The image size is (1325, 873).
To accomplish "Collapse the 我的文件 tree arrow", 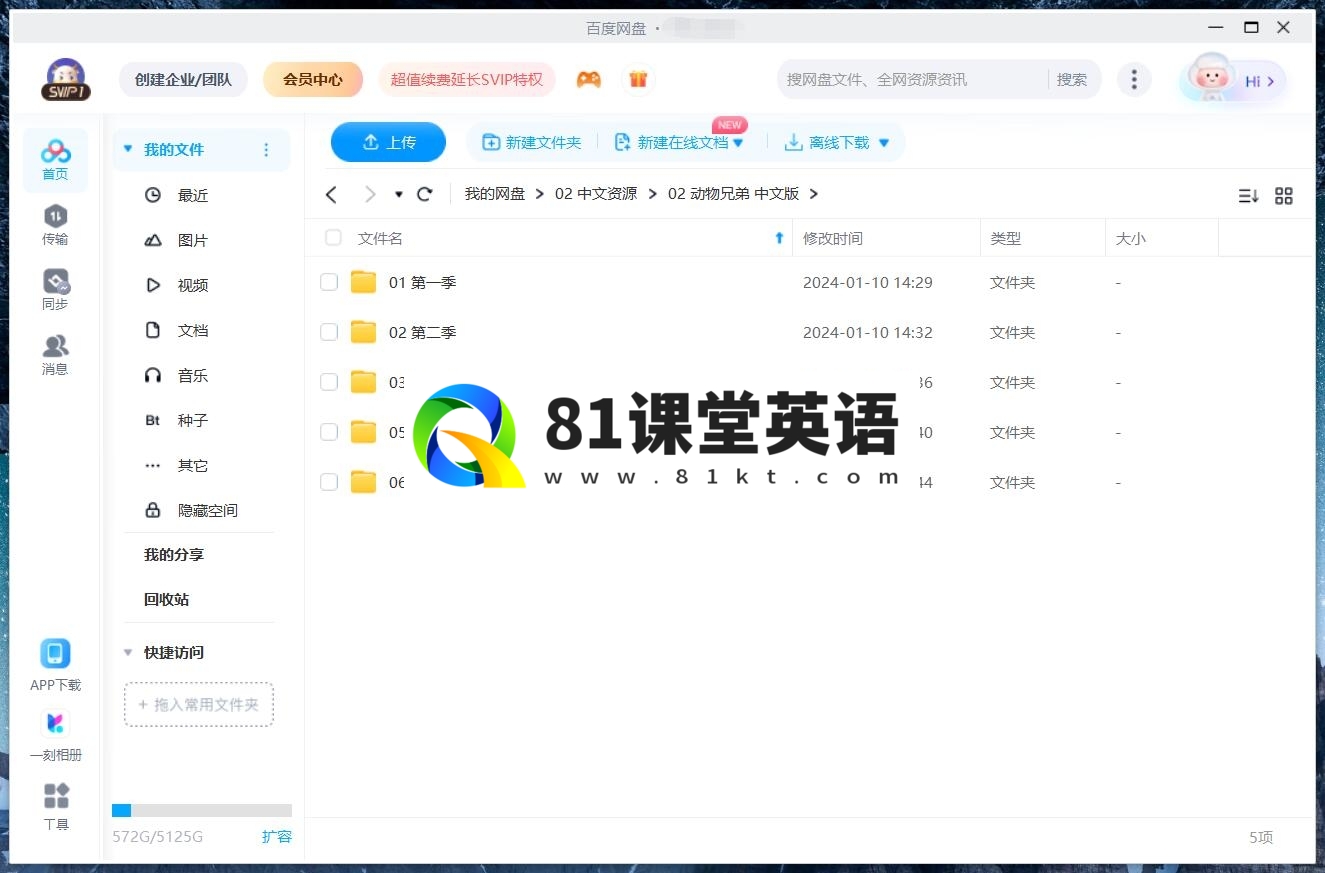I will 127,149.
